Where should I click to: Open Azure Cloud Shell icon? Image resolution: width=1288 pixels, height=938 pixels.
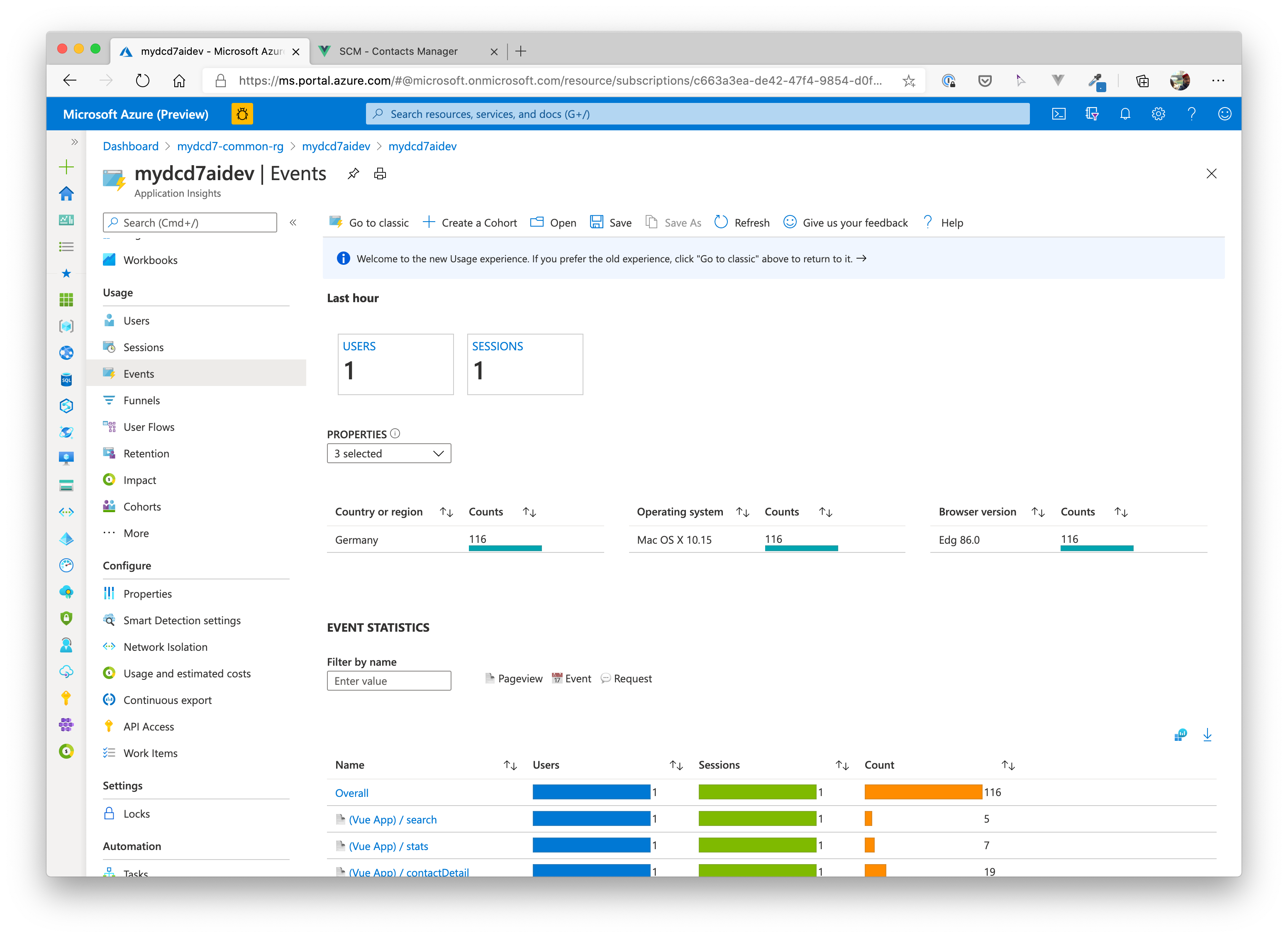click(x=1059, y=114)
